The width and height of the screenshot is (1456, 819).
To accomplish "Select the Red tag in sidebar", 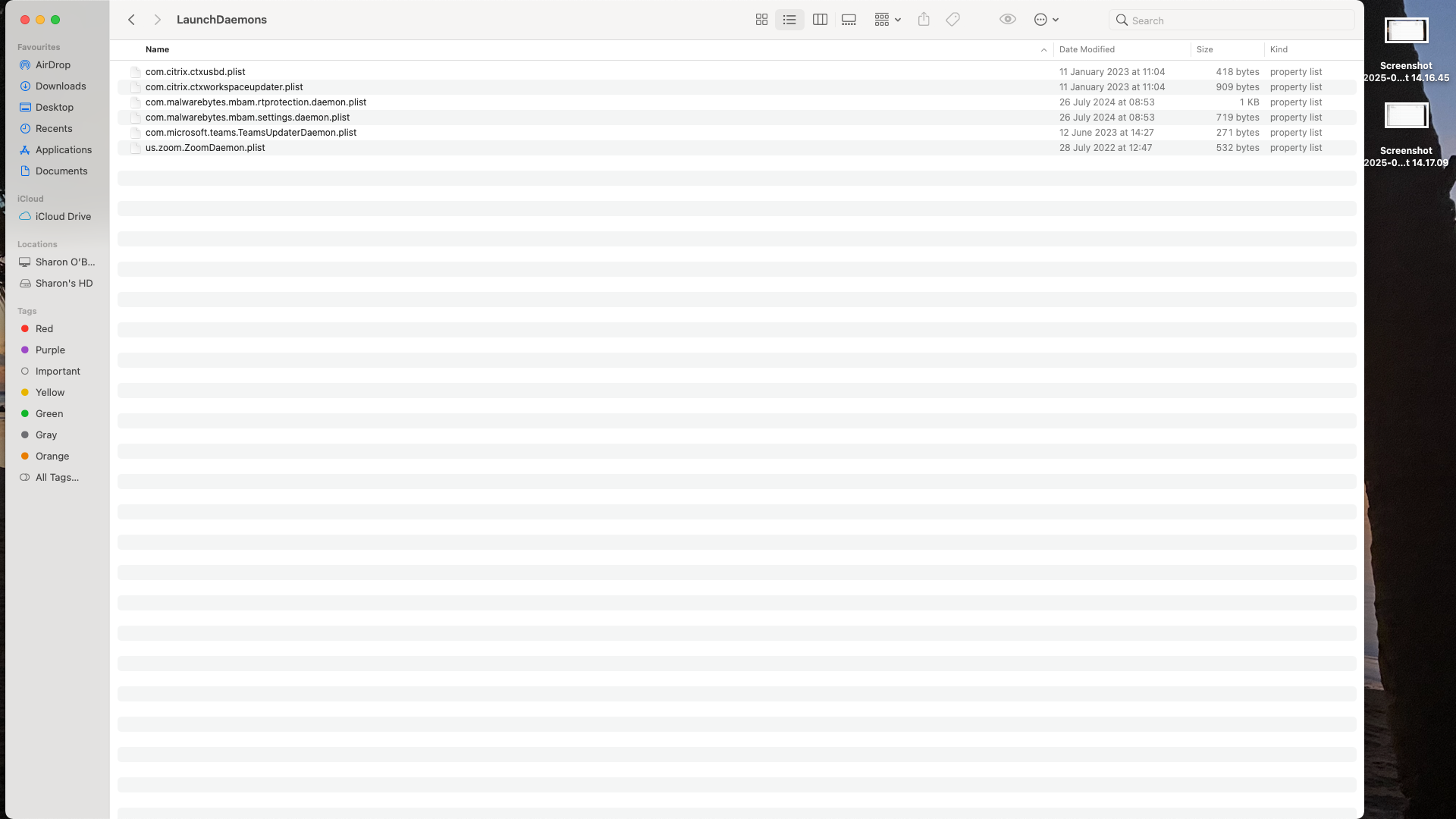I will pyautogui.click(x=44, y=329).
